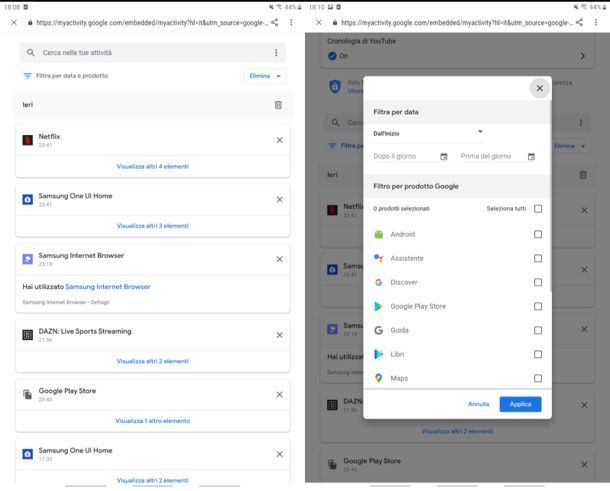Click 'Visualizza 1 altro elemento' link
This screenshot has height=491, width=610.
click(x=153, y=421)
